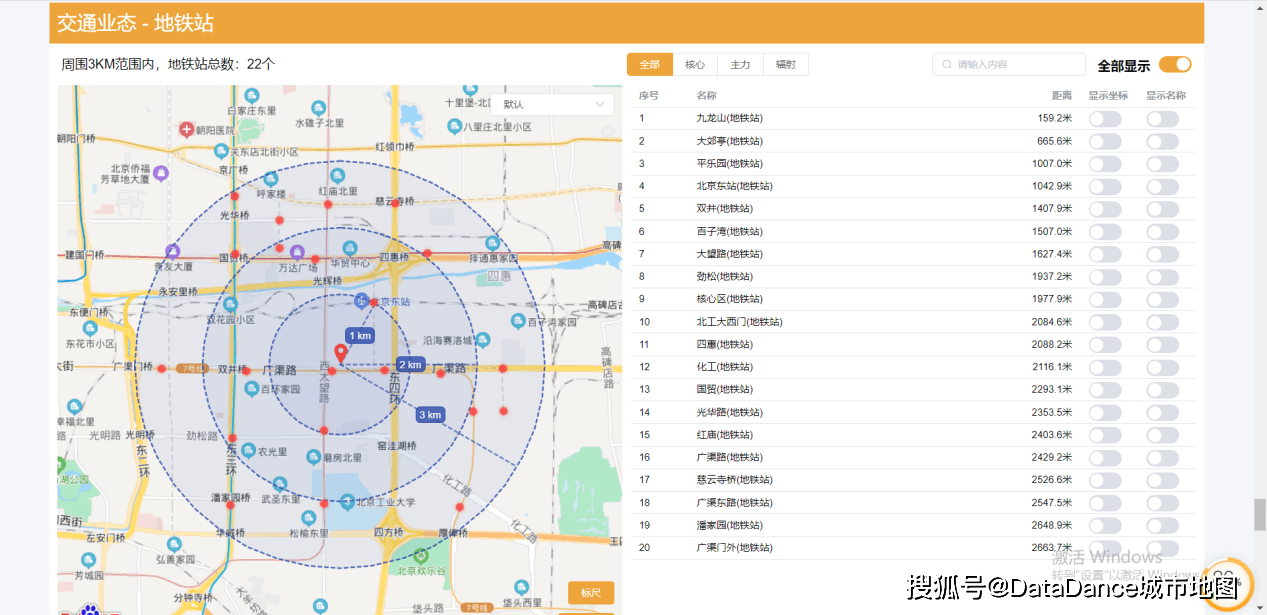Viewport: 1267px width, 615px height.
Task: Click the 1 km radius label
Action: (360, 336)
